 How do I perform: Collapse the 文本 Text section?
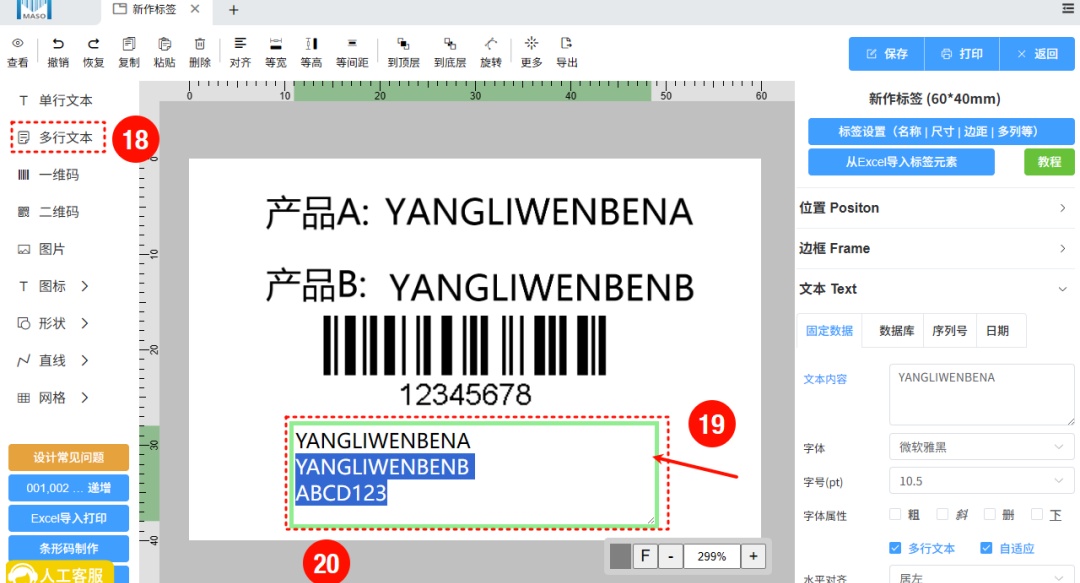pos(935,289)
